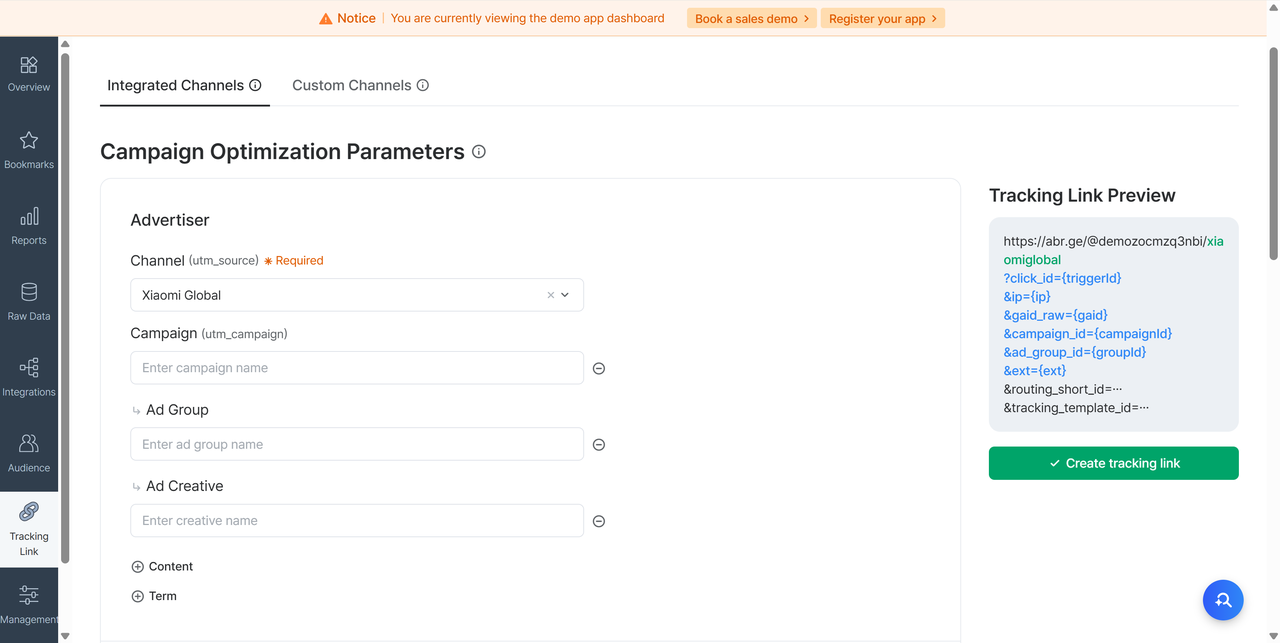Open the Overview sidebar icon
The height and width of the screenshot is (643, 1280).
pos(29,66)
